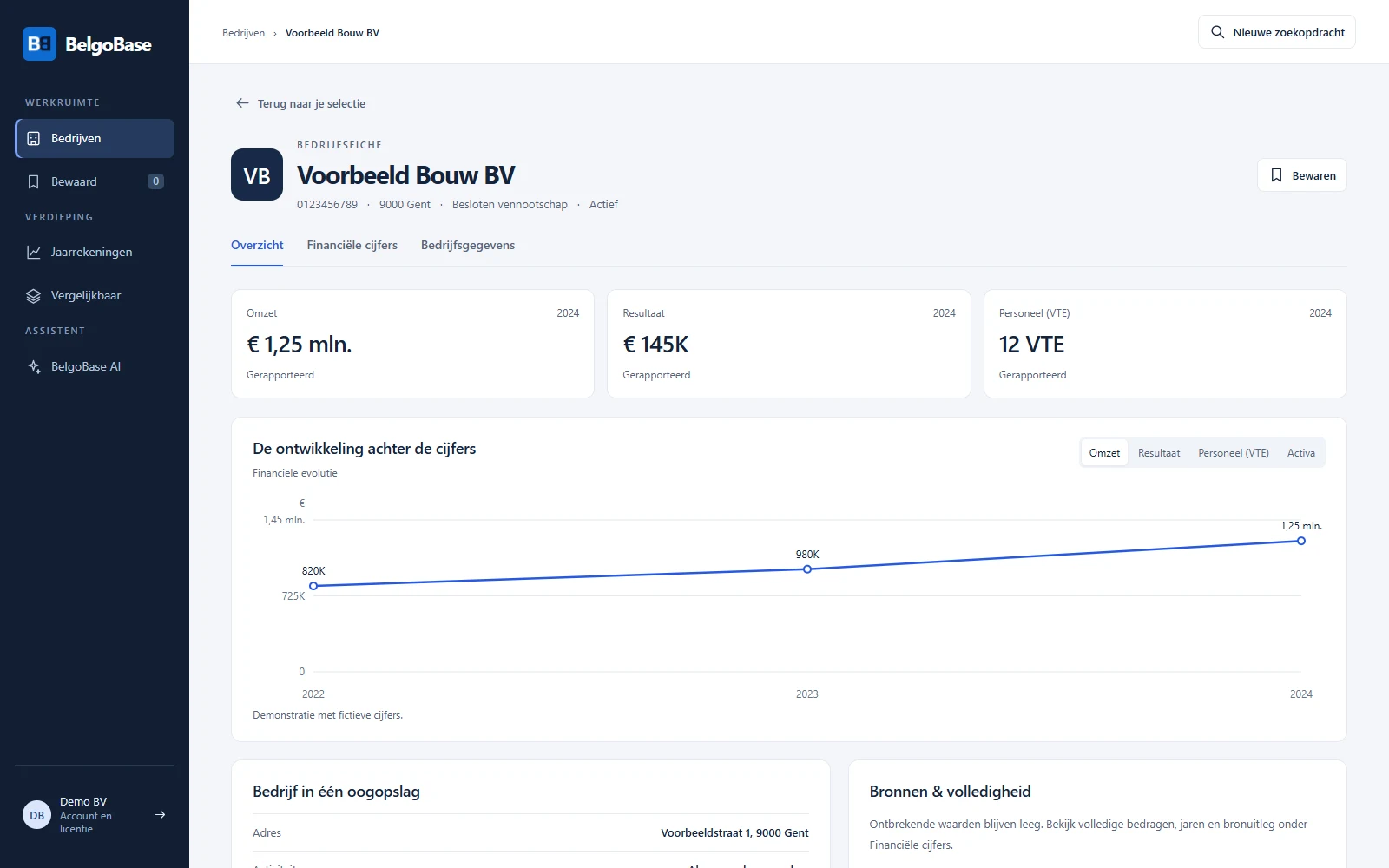The height and width of the screenshot is (868, 1389).
Task: Go back via Terug naar je selectie
Action: coord(300,103)
